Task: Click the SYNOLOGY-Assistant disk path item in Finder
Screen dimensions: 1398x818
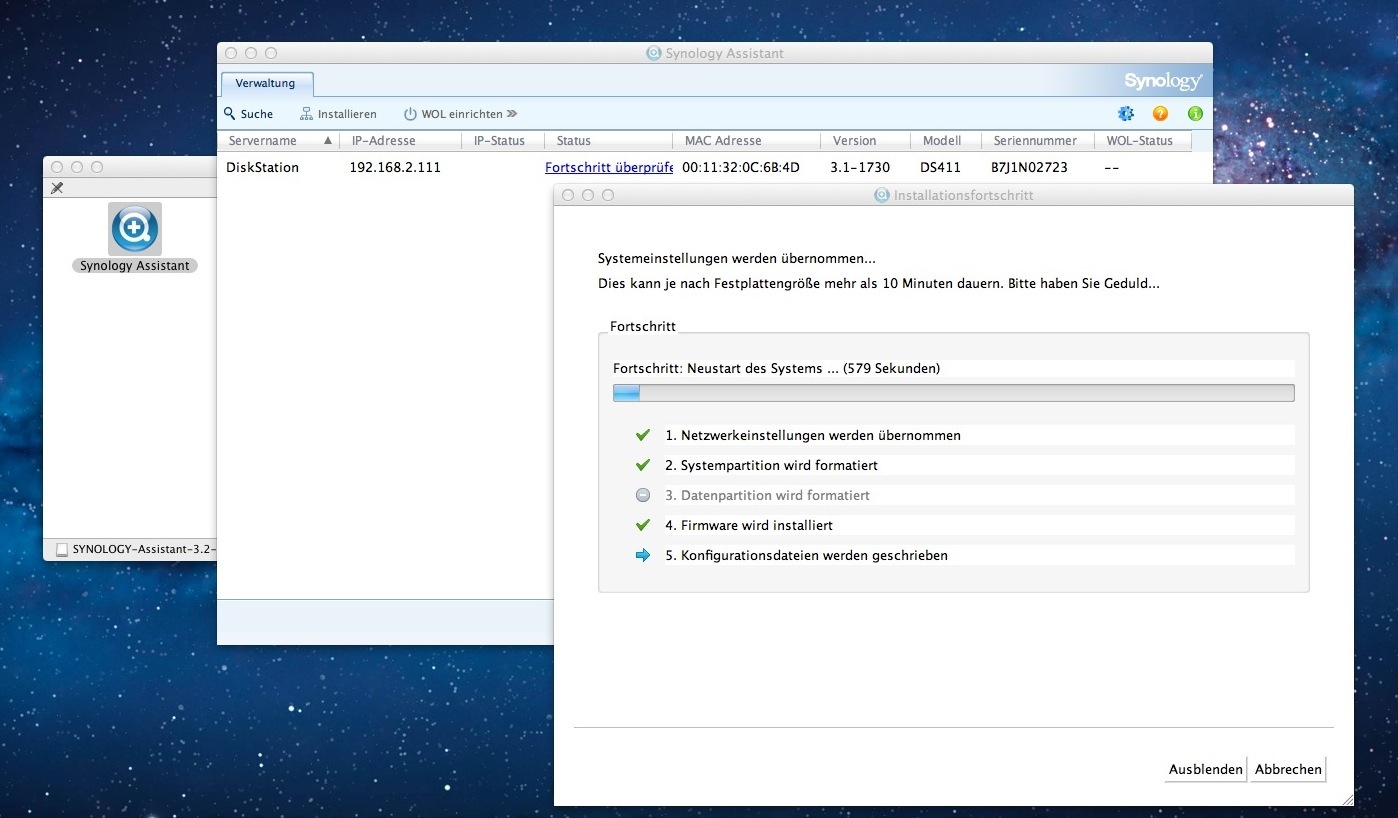Action: [x=137, y=549]
